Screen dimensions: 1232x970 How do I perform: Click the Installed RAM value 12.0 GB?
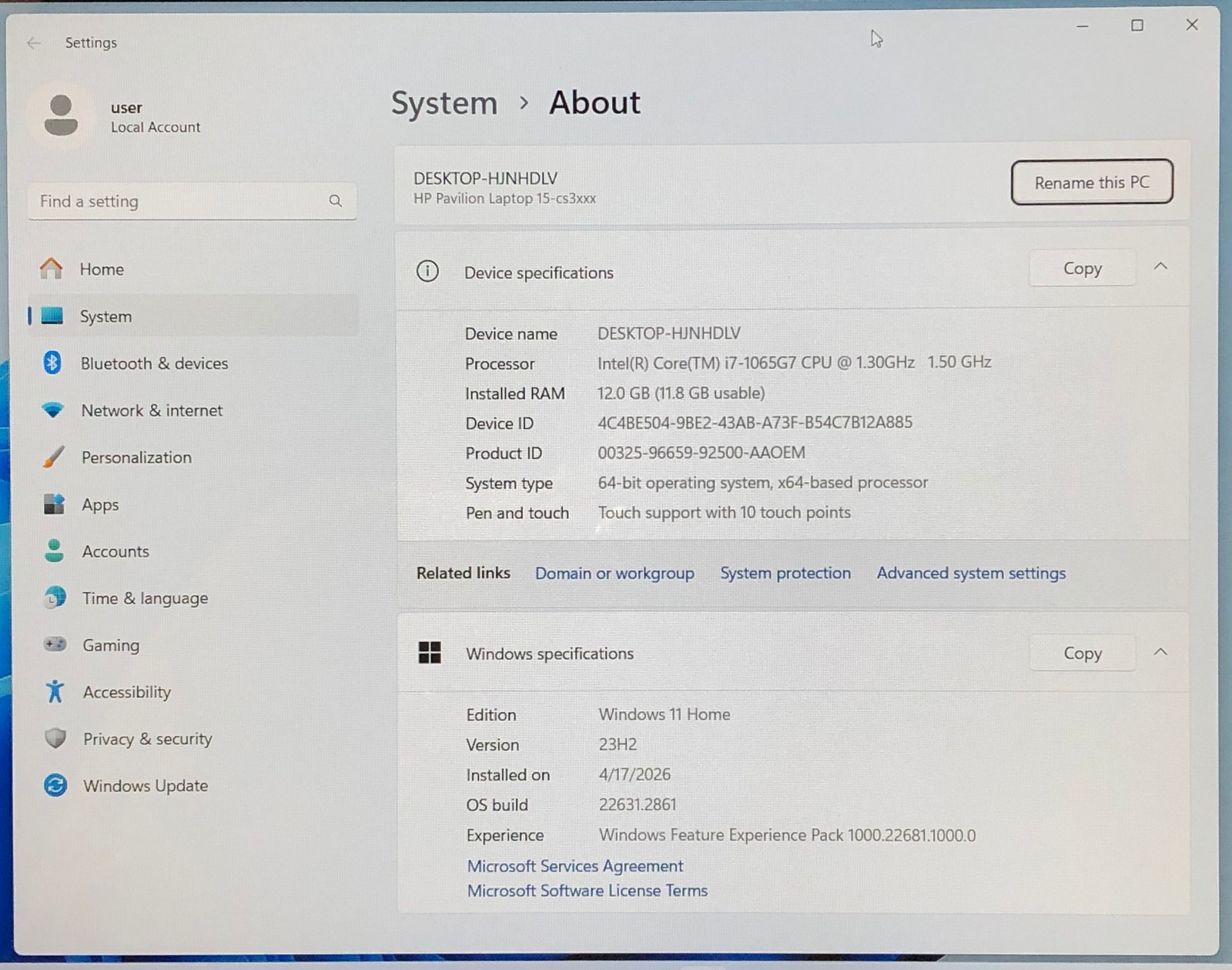(681, 393)
